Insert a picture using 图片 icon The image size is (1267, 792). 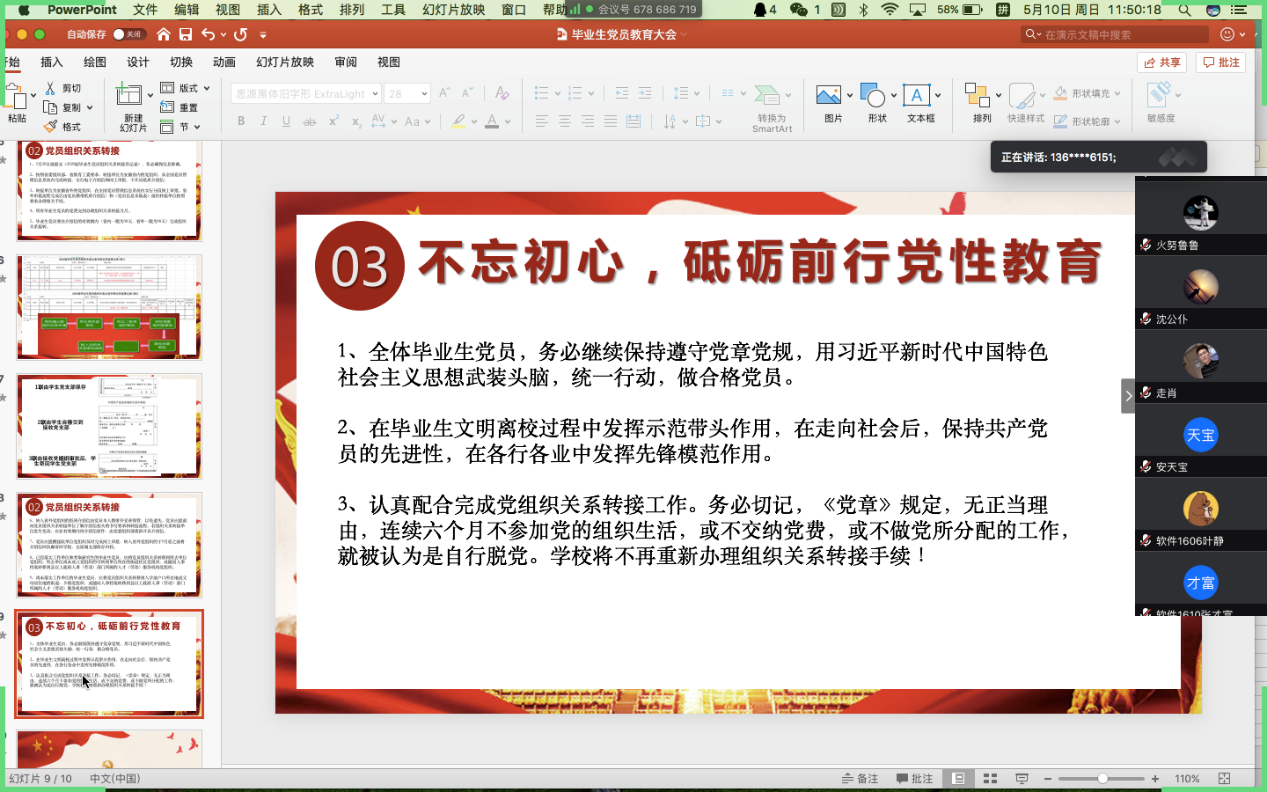829,97
